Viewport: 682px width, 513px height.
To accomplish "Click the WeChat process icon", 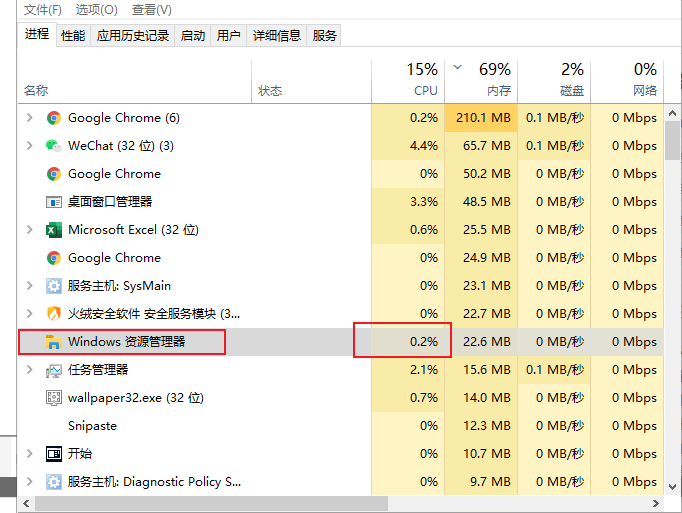I will coord(53,146).
